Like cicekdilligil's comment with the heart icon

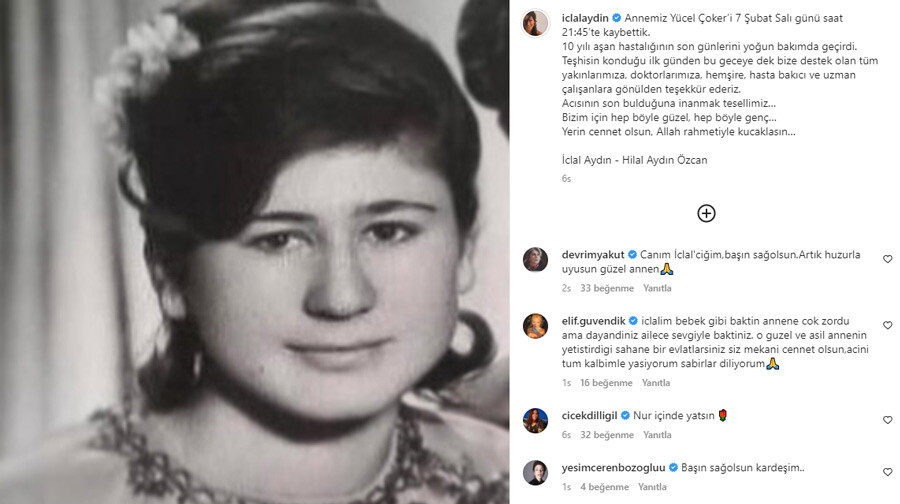(x=887, y=420)
